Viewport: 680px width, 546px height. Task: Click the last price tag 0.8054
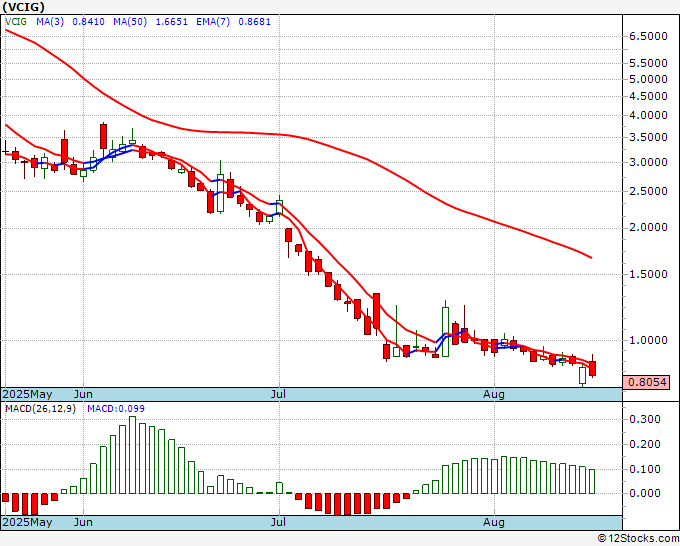click(647, 383)
